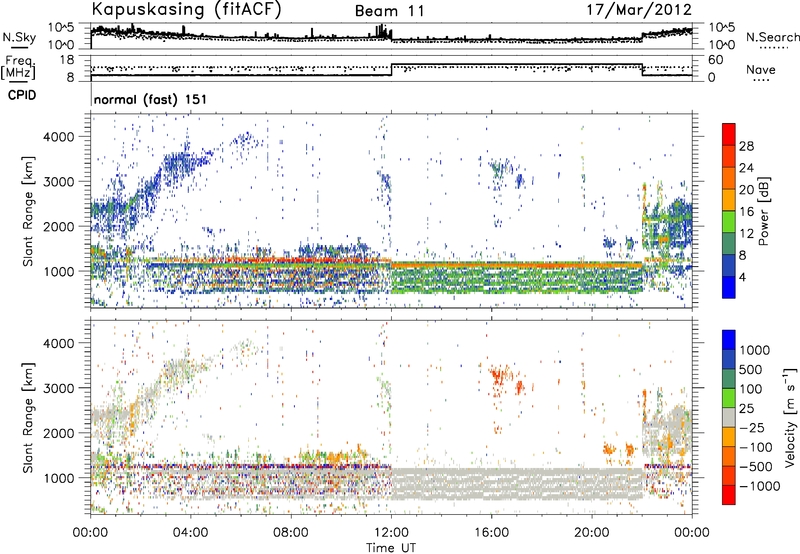Click the '28' tick on Power colorbar
800x554 pixels.
[x=746, y=146]
